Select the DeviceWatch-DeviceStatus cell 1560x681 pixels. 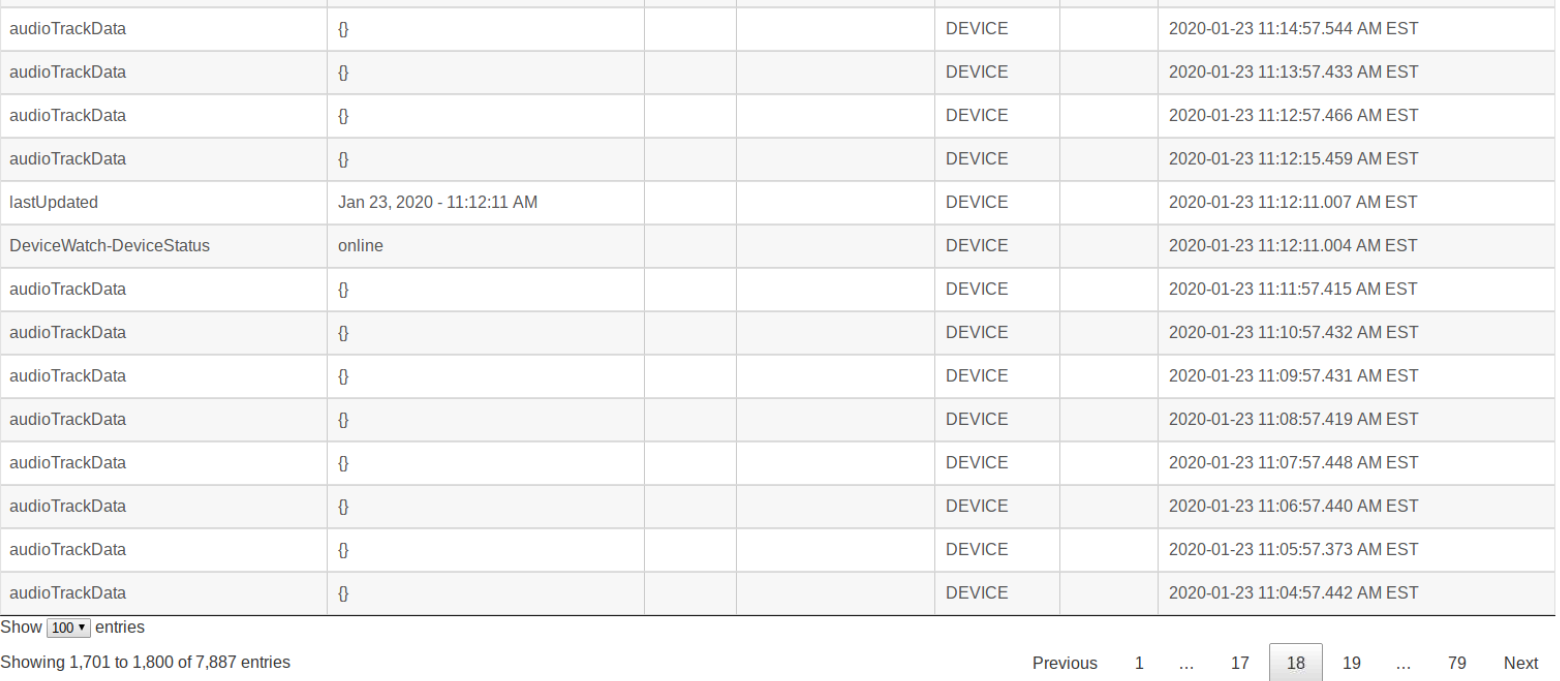click(x=110, y=245)
